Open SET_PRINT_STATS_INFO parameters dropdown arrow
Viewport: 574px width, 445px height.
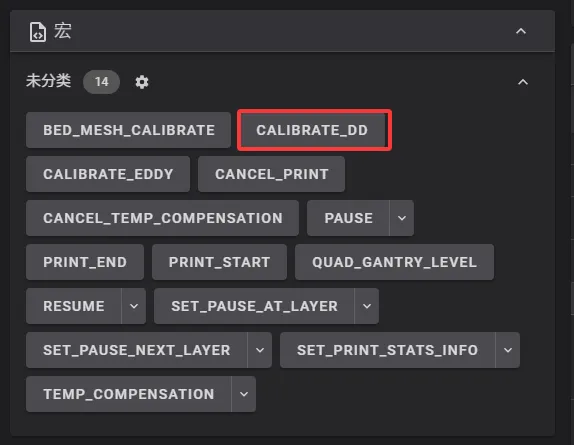coord(508,350)
